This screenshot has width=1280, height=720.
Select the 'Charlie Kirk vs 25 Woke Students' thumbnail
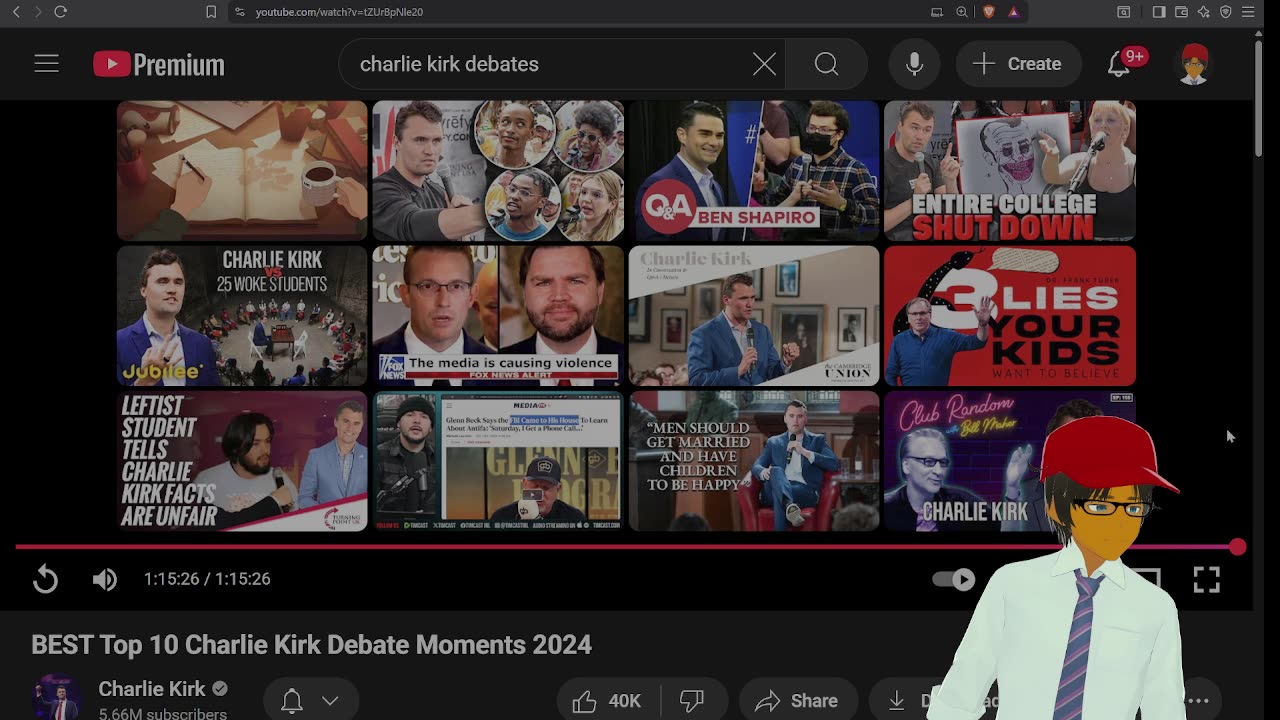pyautogui.click(x=242, y=316)
